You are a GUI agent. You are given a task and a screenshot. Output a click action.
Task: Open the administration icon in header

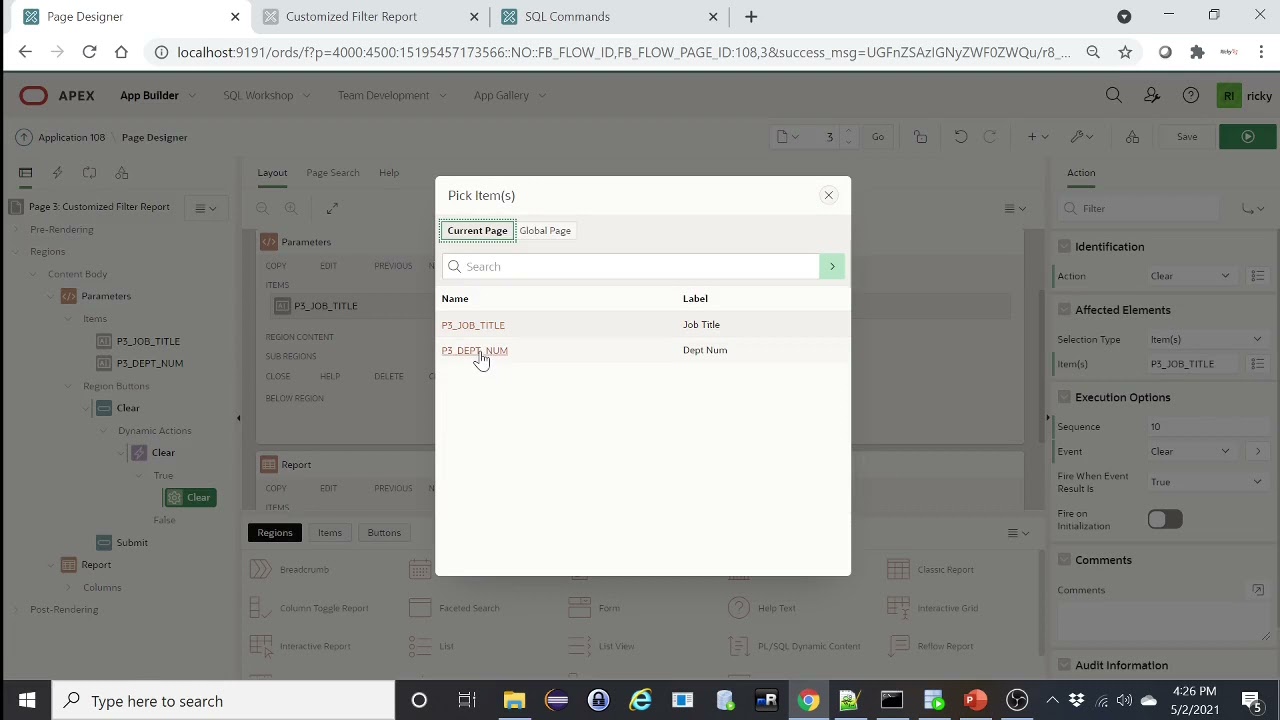[x=1152, y=96]
